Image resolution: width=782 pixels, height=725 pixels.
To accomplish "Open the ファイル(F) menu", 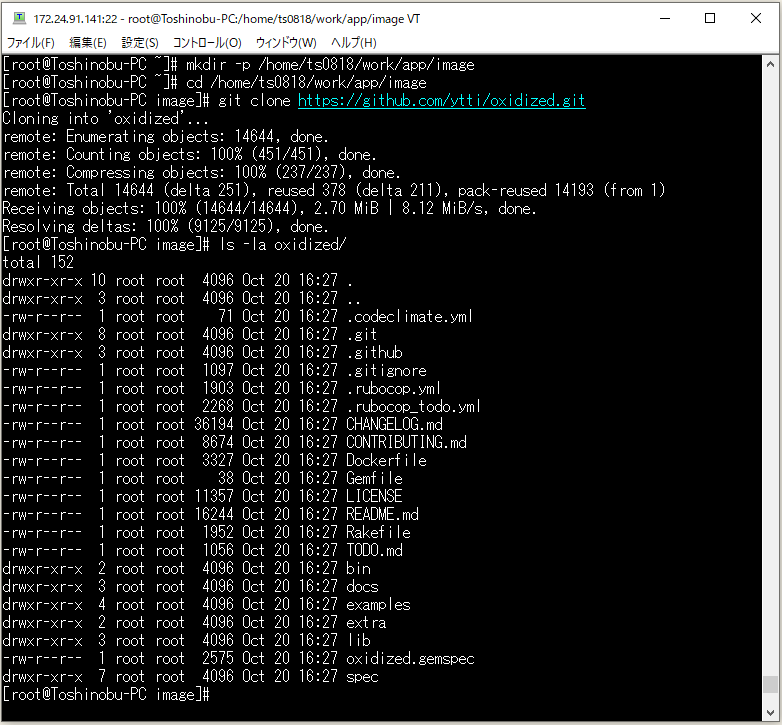I will pyautogui.click(x=30, y=43).
